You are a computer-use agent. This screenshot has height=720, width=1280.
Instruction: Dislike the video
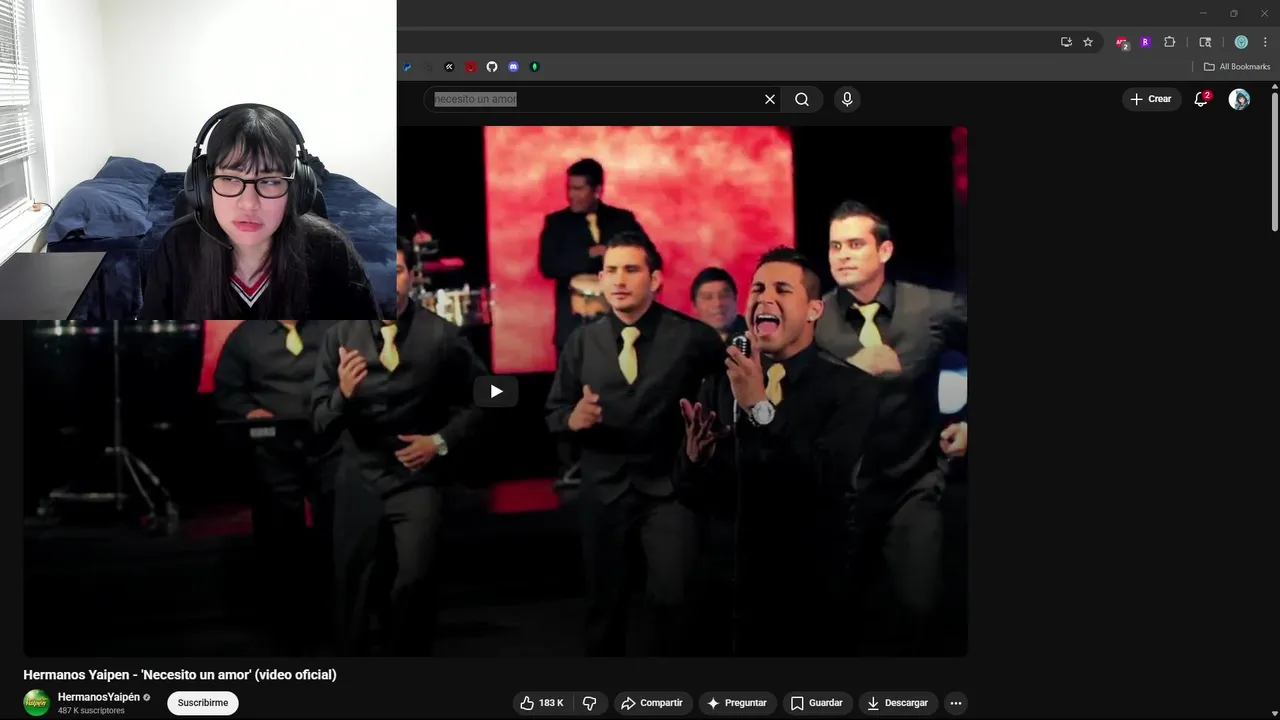point(590,703)
